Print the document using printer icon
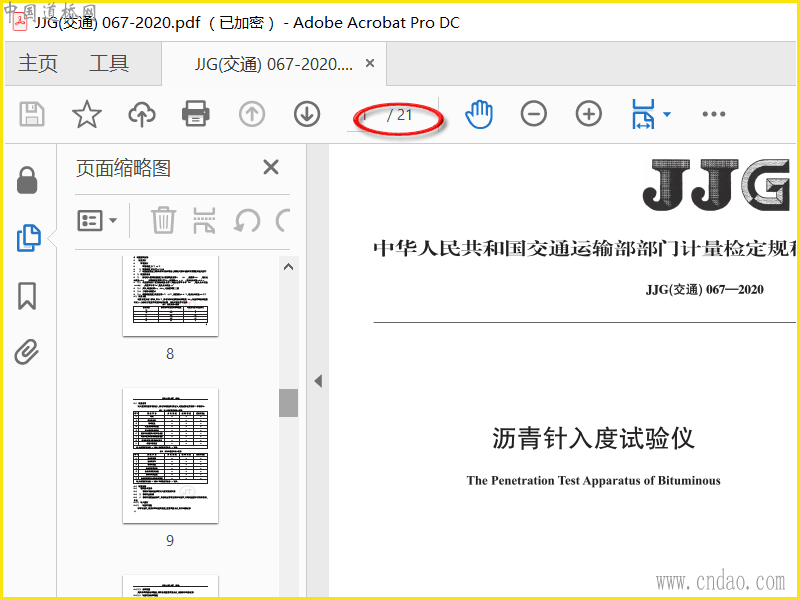 [x=196, y=114]
